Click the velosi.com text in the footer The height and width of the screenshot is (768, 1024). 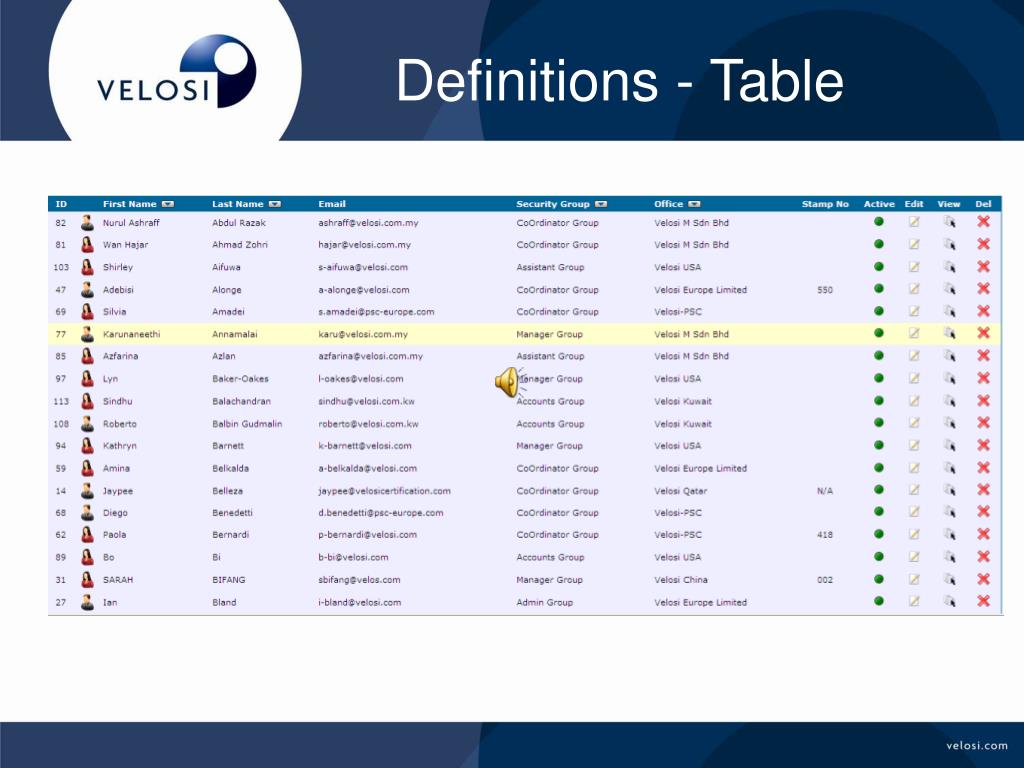[977, 746]
